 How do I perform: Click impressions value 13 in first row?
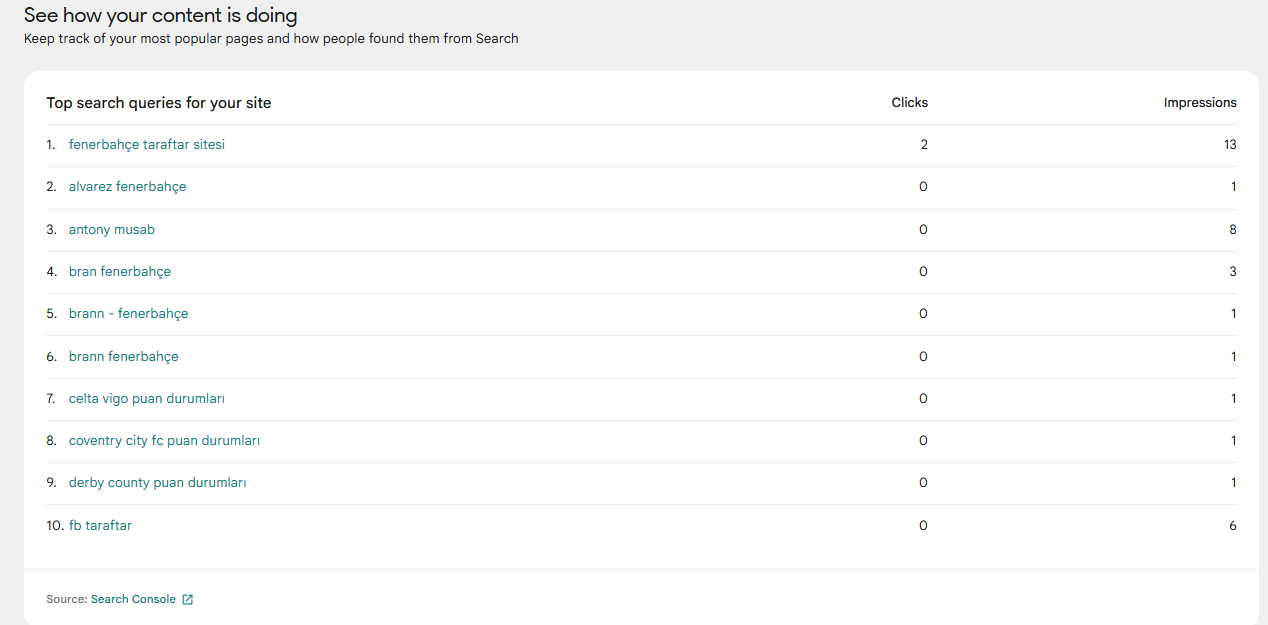1230,145
